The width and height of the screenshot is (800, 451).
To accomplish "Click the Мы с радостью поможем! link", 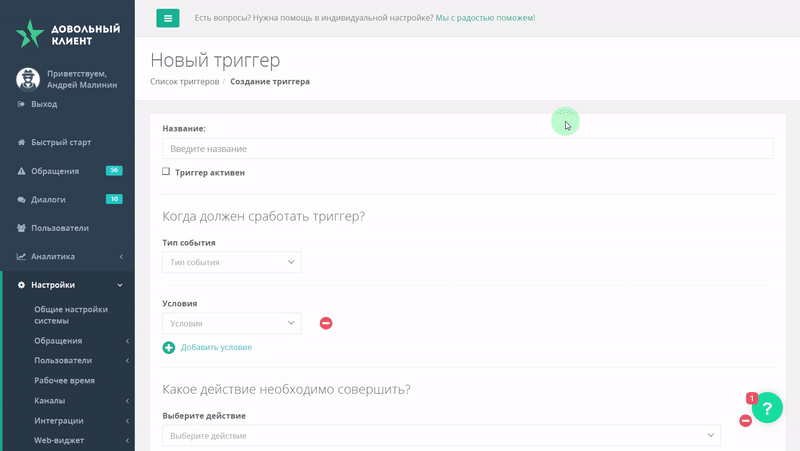I will tap(485, 18).
